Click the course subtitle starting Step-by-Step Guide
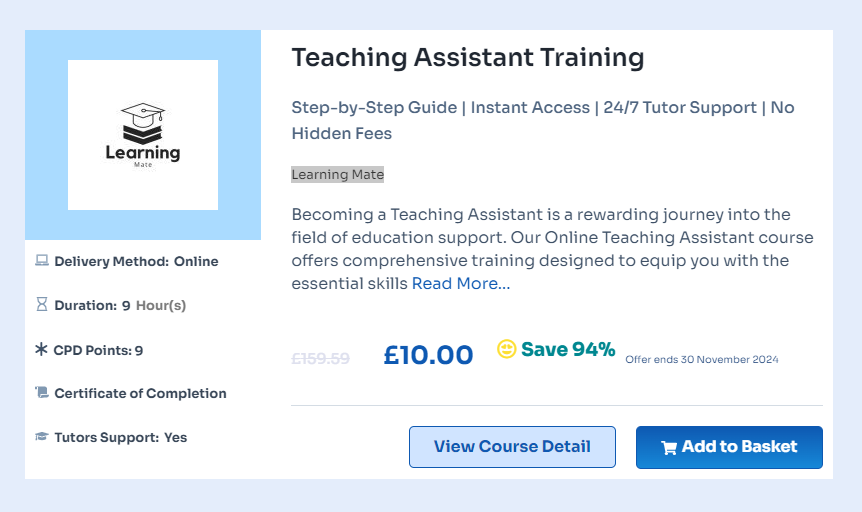Image resolution: width=862 pixels, height=512 pixels. pyautogui.click(x=542, y=120)
